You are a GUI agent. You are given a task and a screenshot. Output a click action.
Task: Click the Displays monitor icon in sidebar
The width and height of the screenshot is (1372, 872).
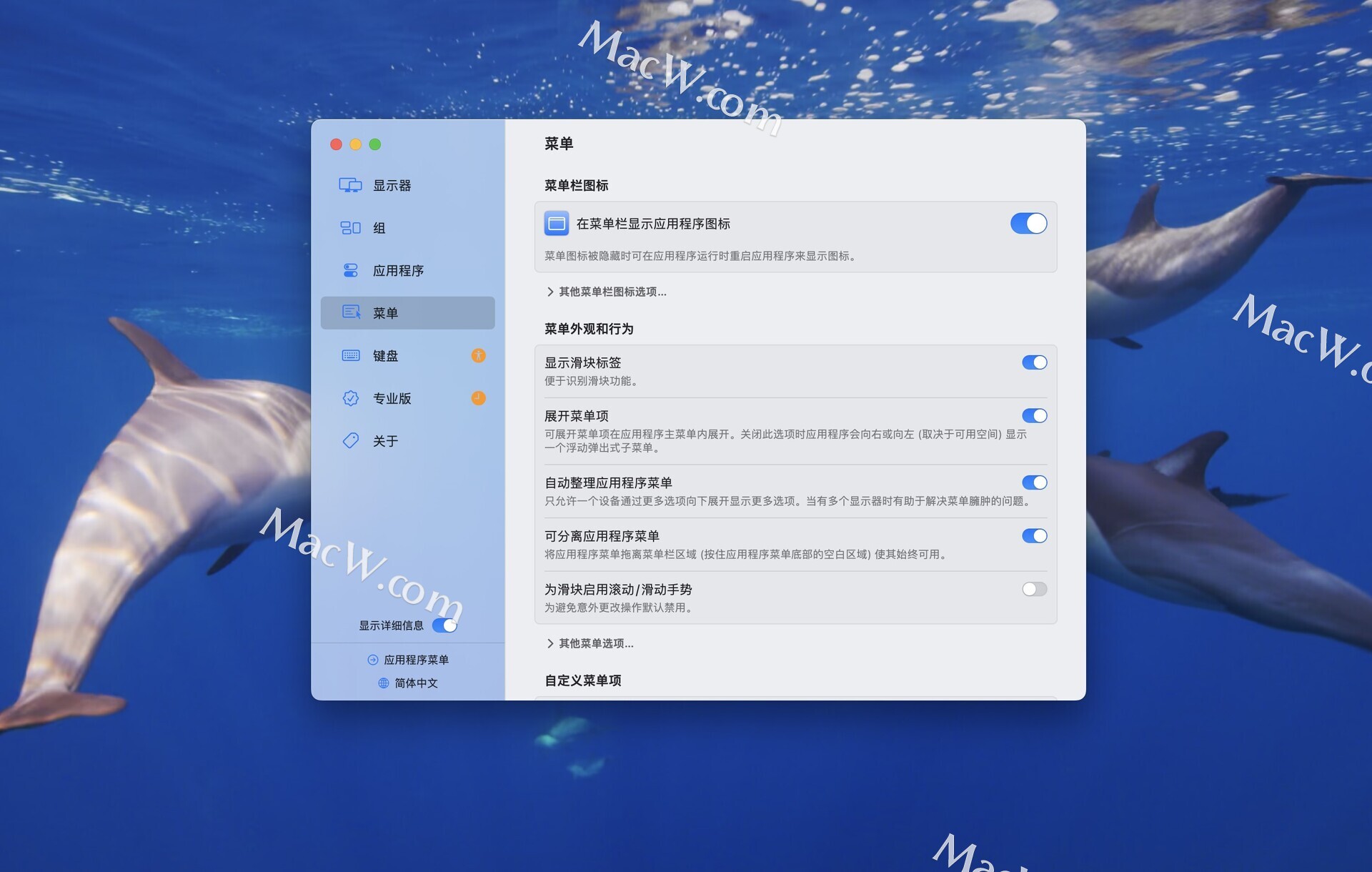(x=350, y=186)
